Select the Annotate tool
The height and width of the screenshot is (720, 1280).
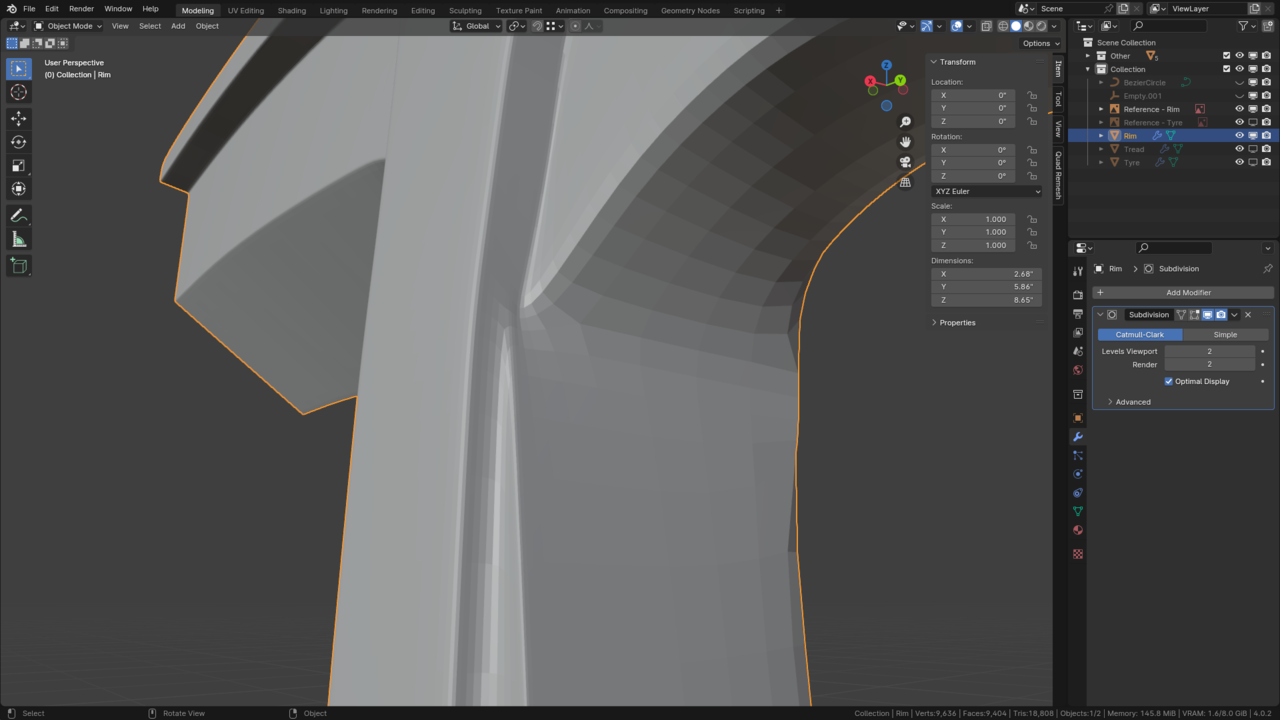tap(19, 216)
